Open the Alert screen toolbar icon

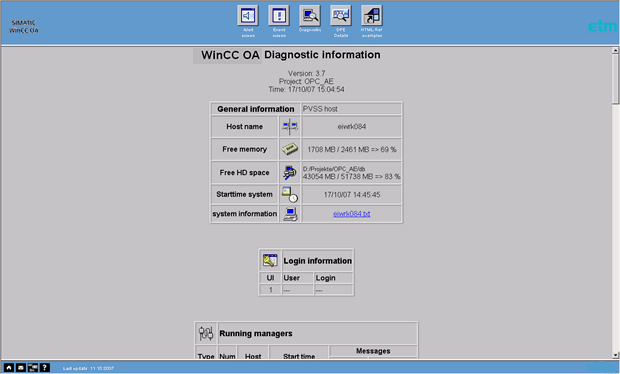[x=248, y=16]
